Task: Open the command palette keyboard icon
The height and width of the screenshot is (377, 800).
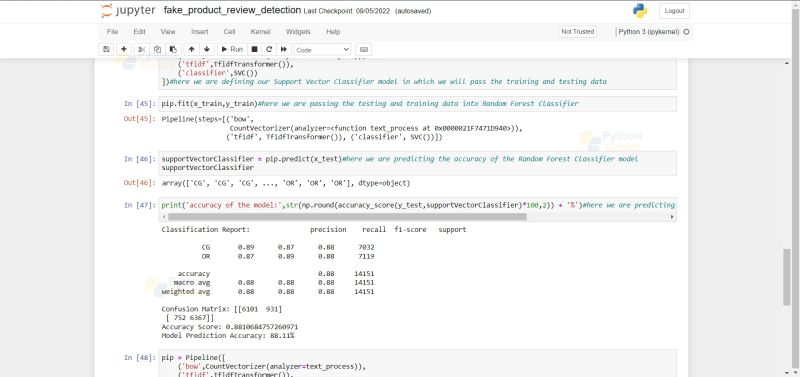Action: (x=364, y=49)
